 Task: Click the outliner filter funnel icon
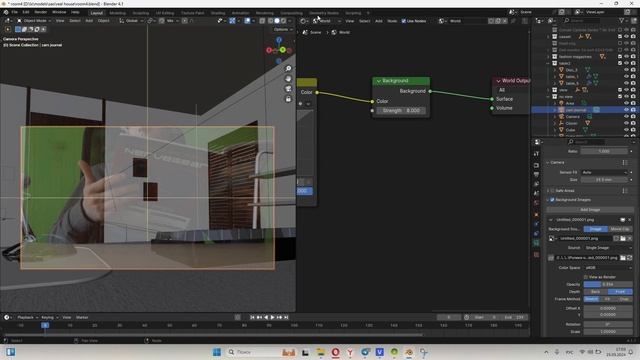(622, 20)
